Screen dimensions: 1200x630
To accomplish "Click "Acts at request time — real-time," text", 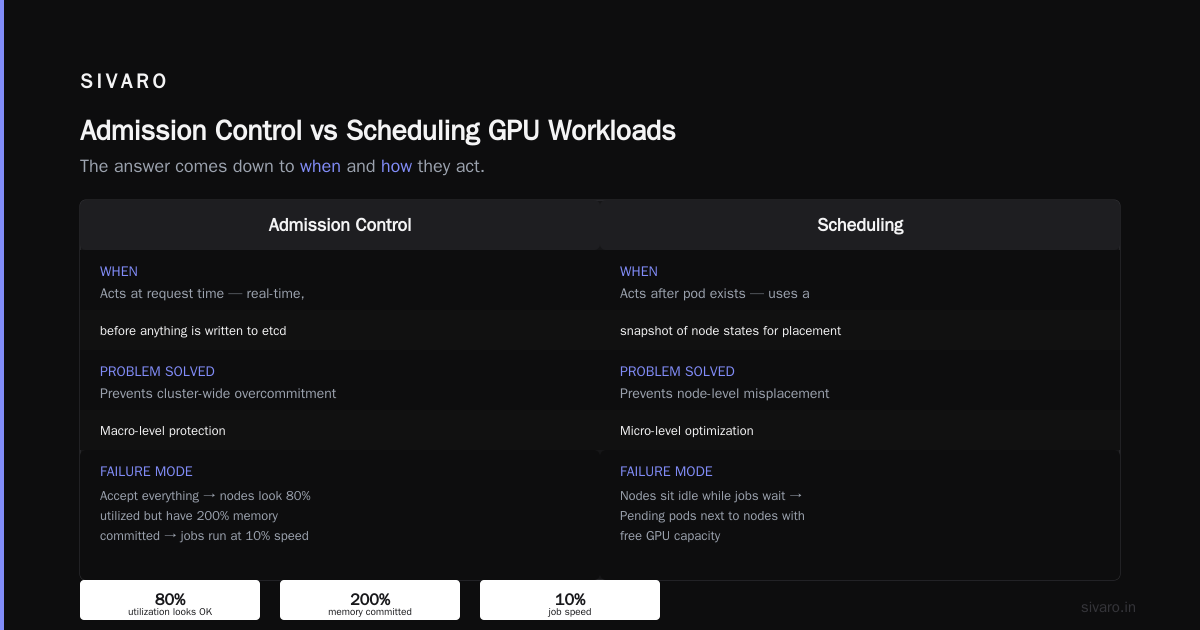I will (202, 294).
